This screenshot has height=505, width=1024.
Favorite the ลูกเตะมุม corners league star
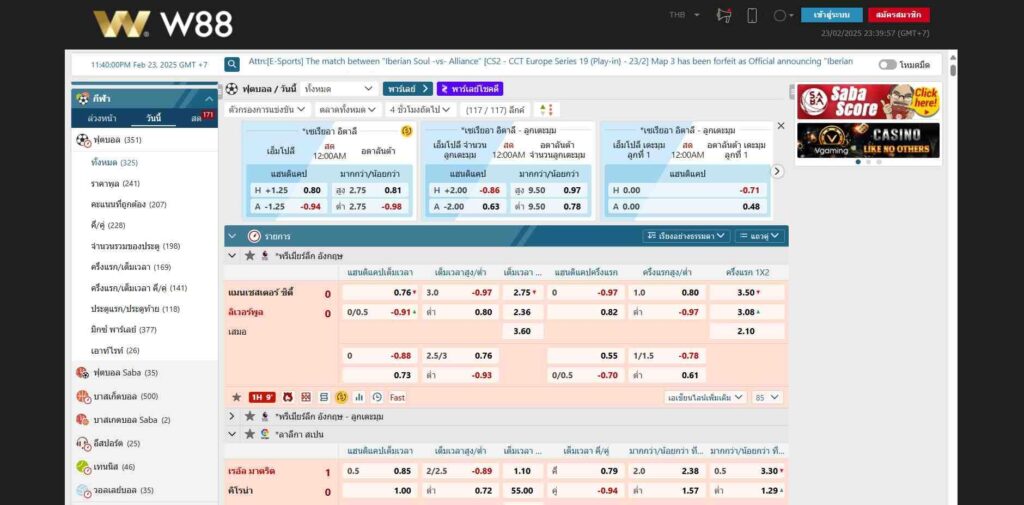249,416
